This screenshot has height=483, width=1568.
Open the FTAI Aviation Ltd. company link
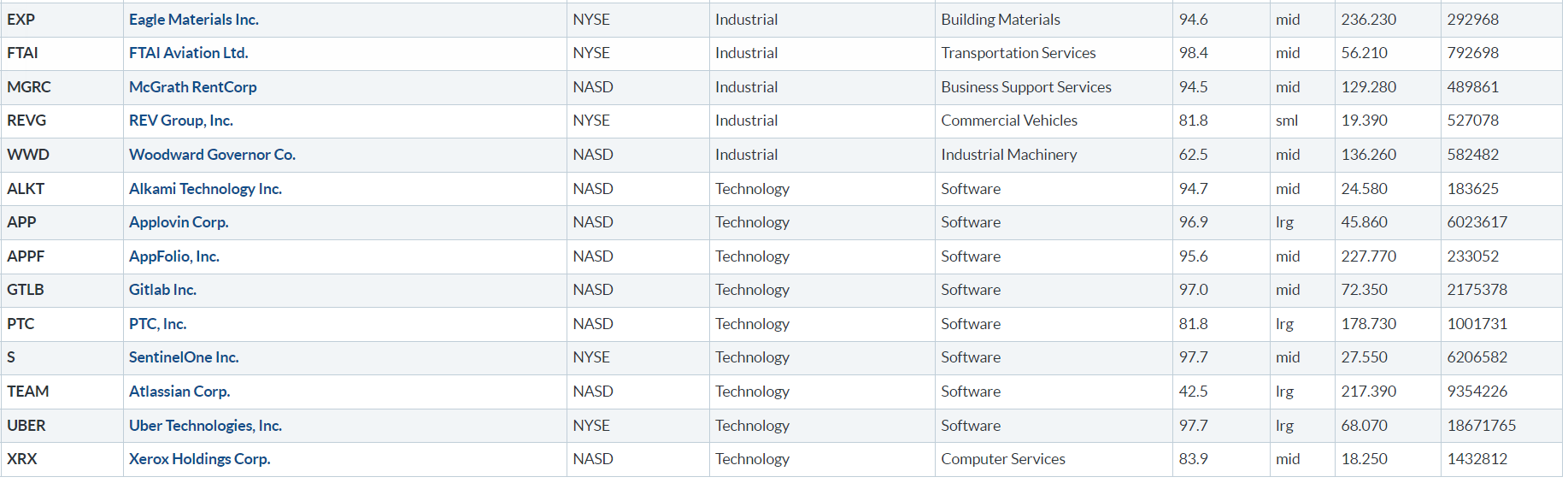[x=188, y=53]
